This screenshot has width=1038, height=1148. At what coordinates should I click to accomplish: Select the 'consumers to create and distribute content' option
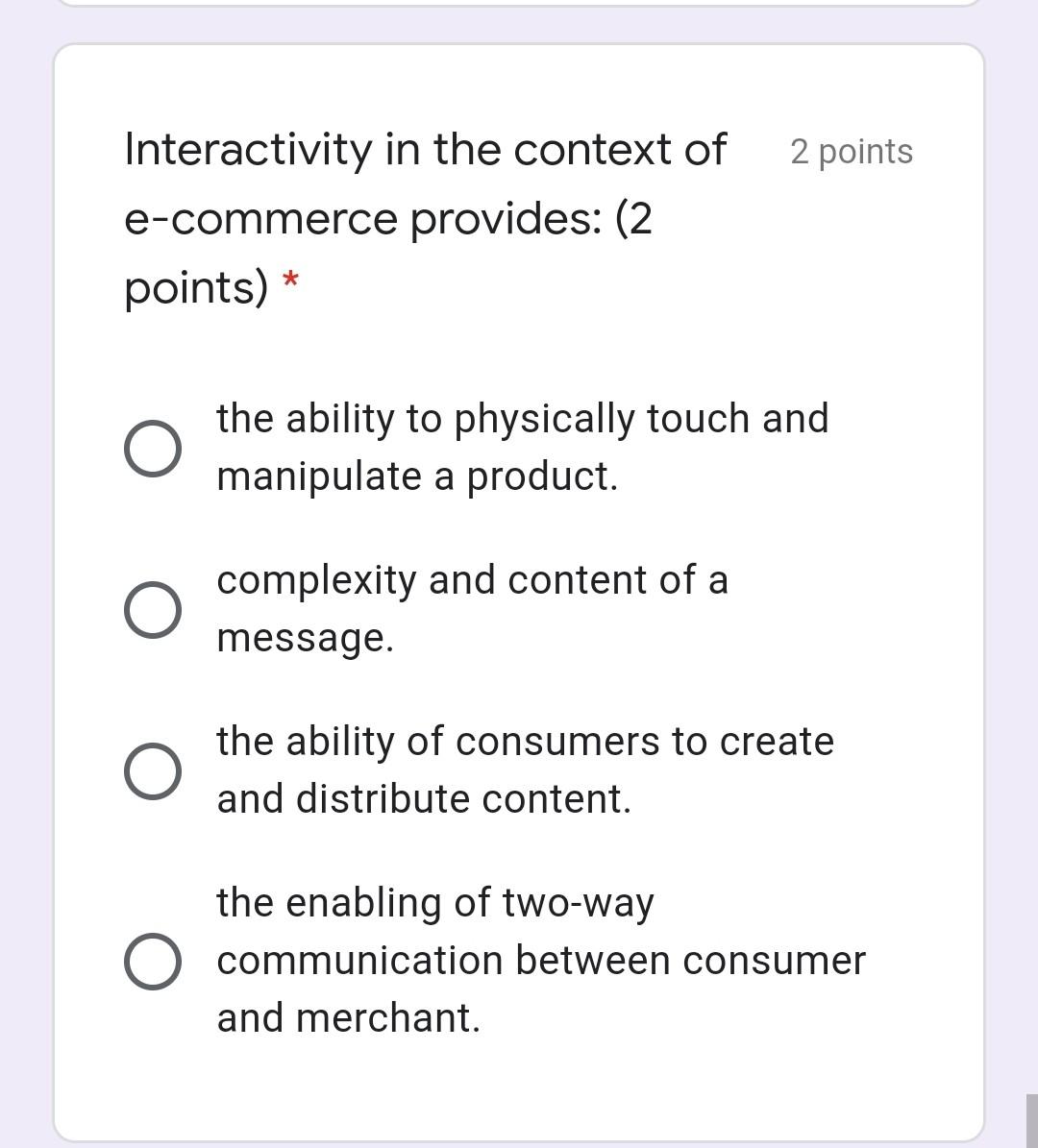pos(154,769)
